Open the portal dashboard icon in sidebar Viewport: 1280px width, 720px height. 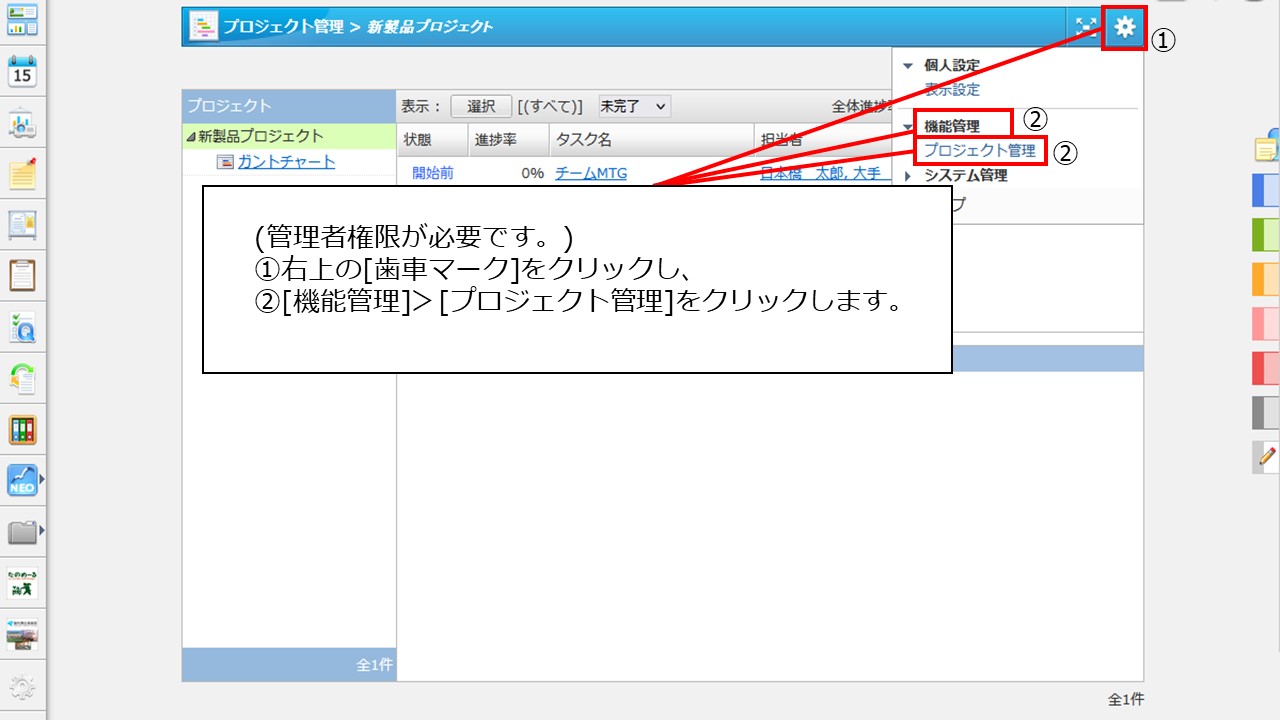coord(22,19)
